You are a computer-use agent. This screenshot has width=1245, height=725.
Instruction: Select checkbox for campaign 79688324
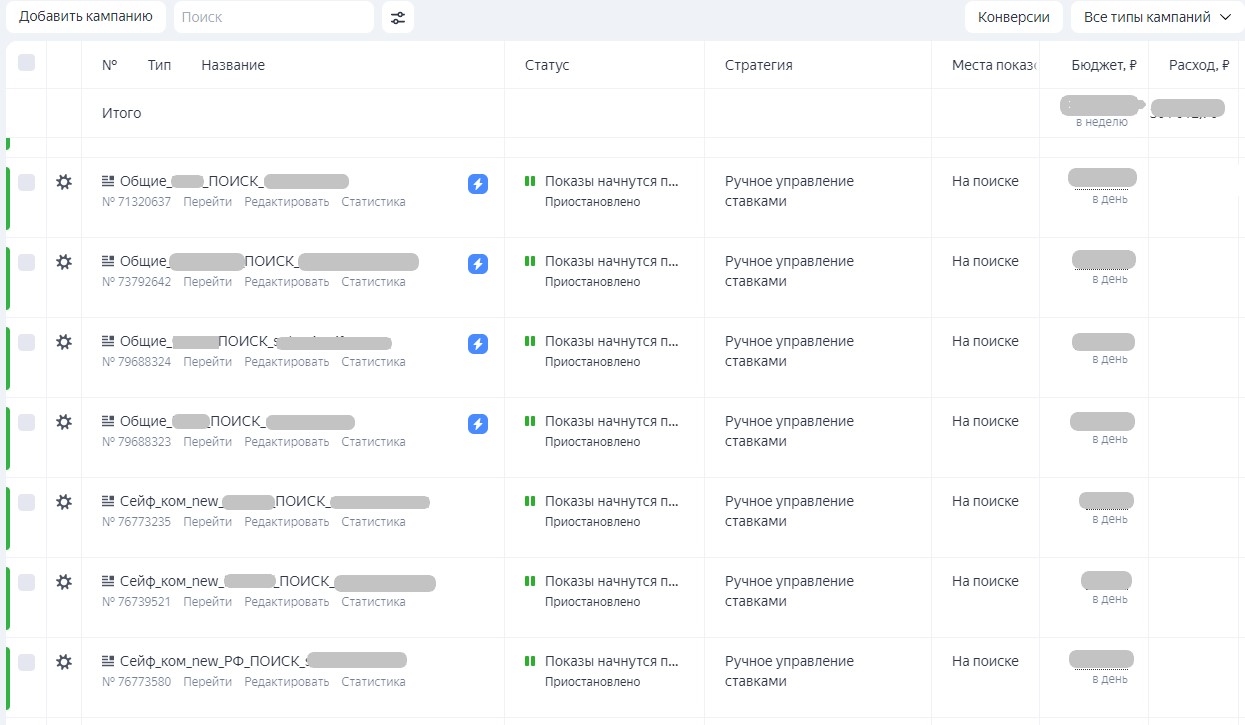click(x=27, y=342)
